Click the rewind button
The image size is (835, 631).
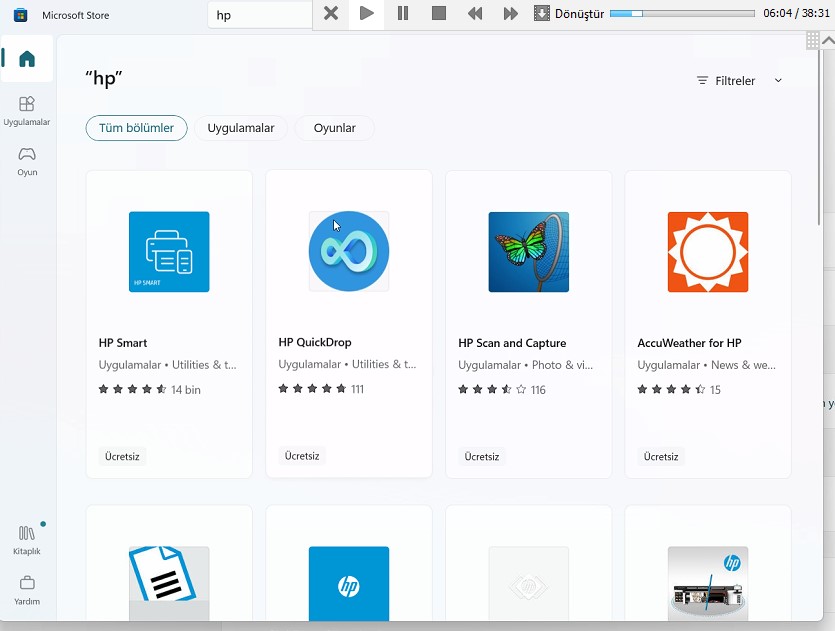click(x=475, y=14)
